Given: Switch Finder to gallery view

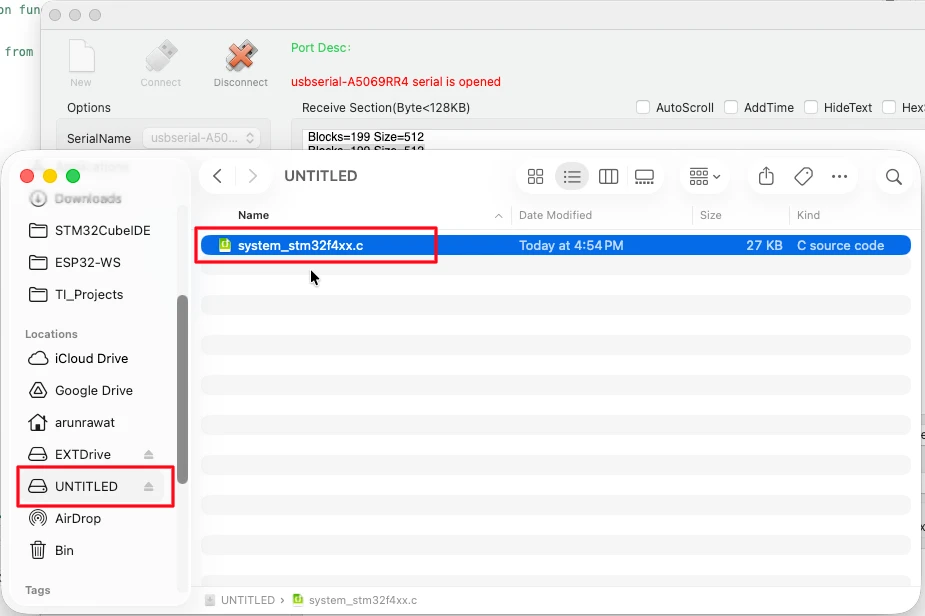Looking at the screenshot, I should point(644,176).
